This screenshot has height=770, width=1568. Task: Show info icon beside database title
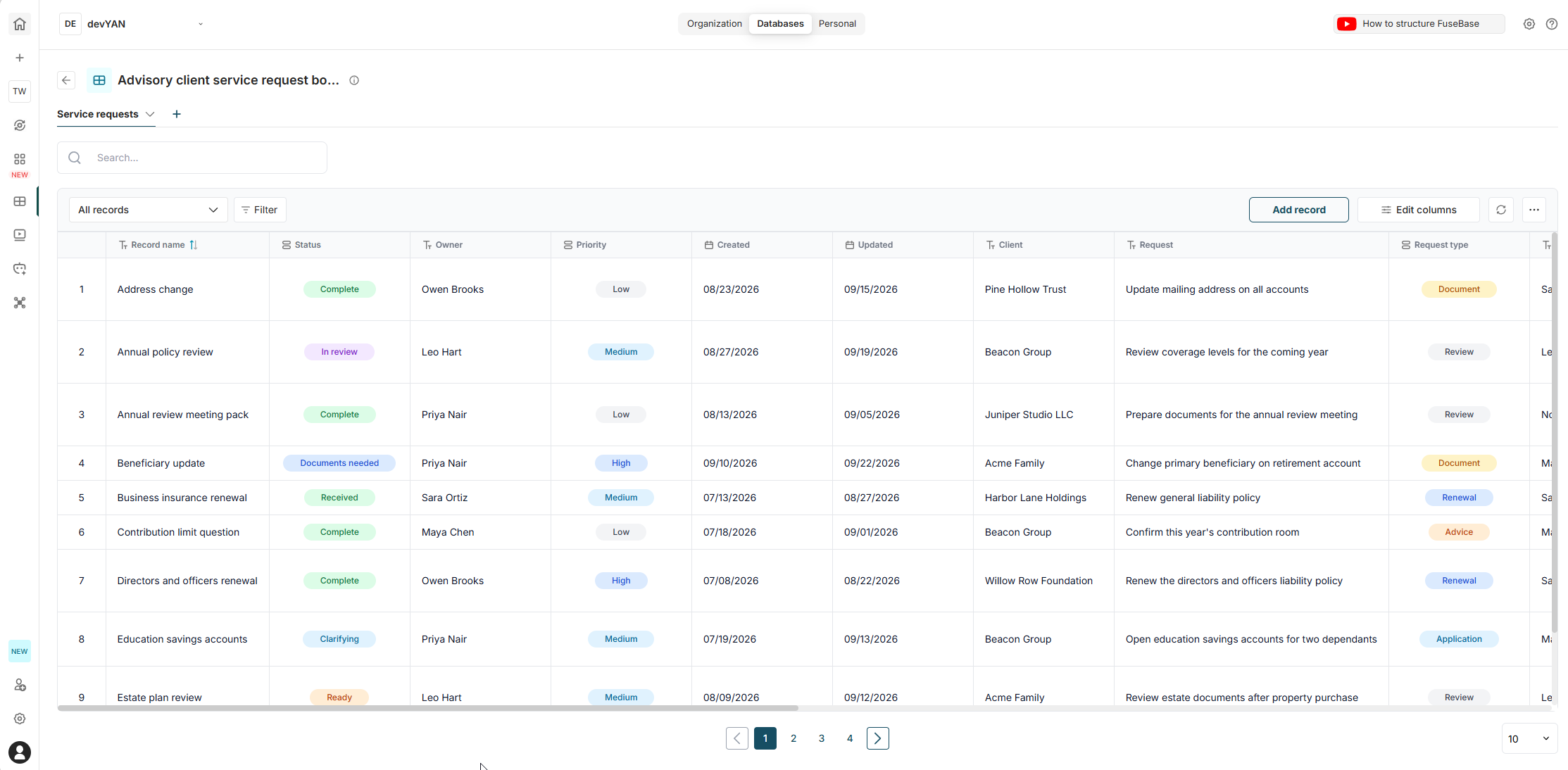(354, 80)
